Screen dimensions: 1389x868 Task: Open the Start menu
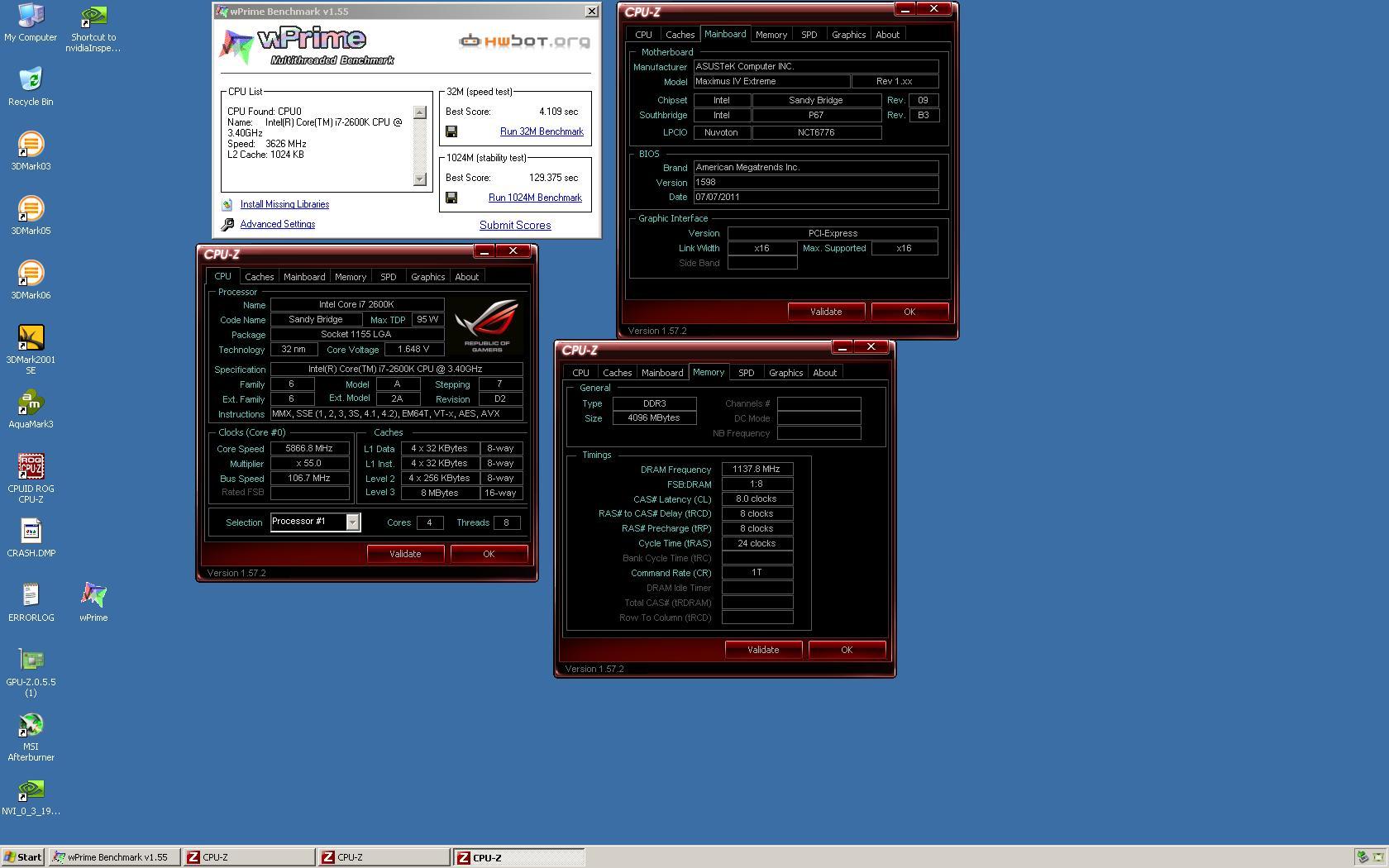23,857
